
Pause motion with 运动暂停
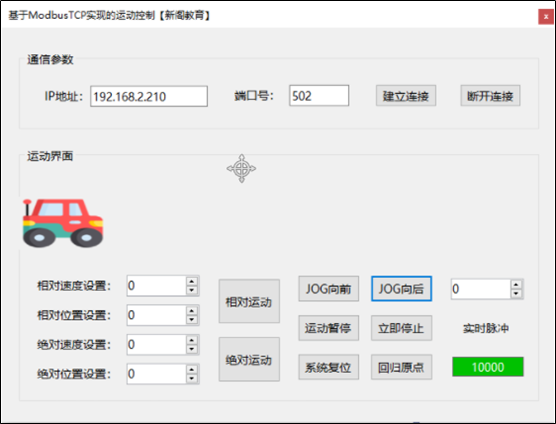(328, 328)
